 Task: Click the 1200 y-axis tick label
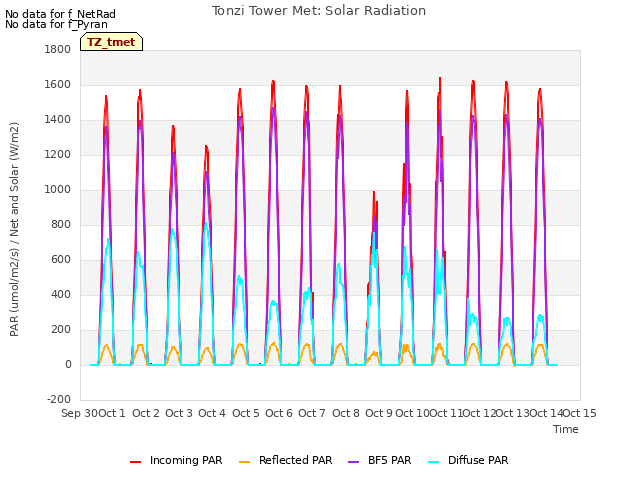tap(58, 155)
